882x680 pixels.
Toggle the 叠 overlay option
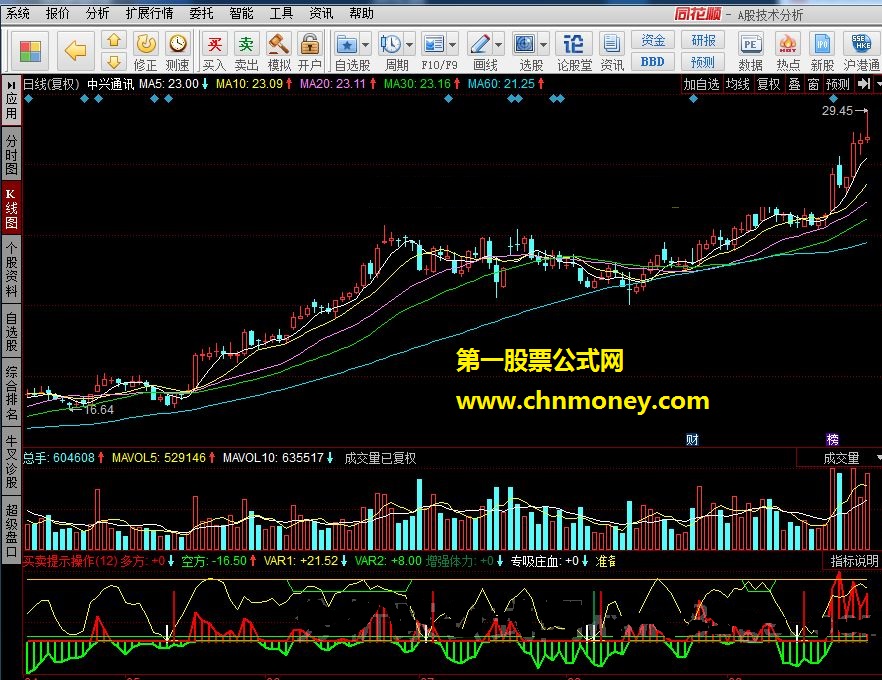[x=794, y=84]
